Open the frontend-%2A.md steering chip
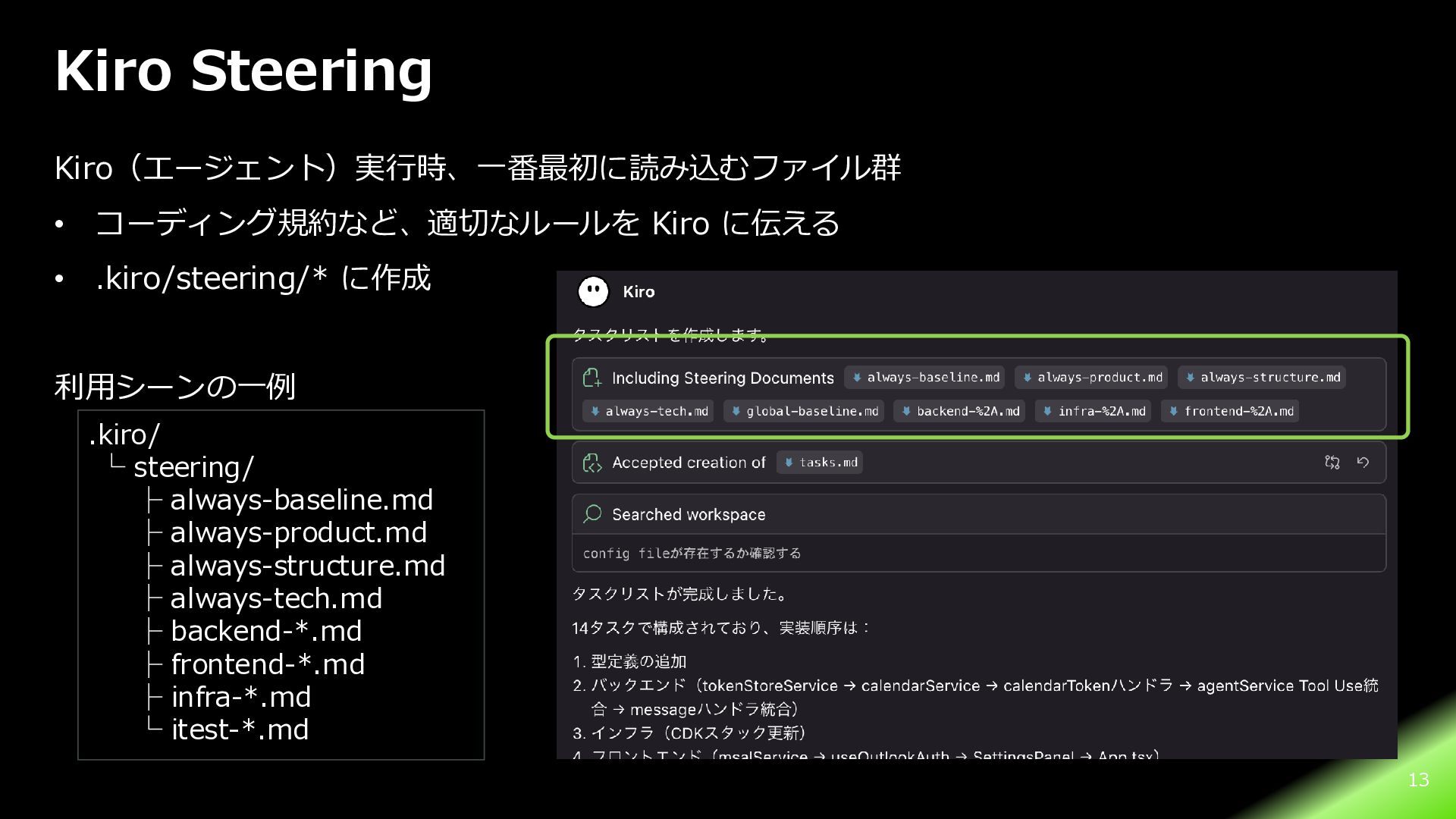Screen dimensions: 1456x819 click(1230, 412)
